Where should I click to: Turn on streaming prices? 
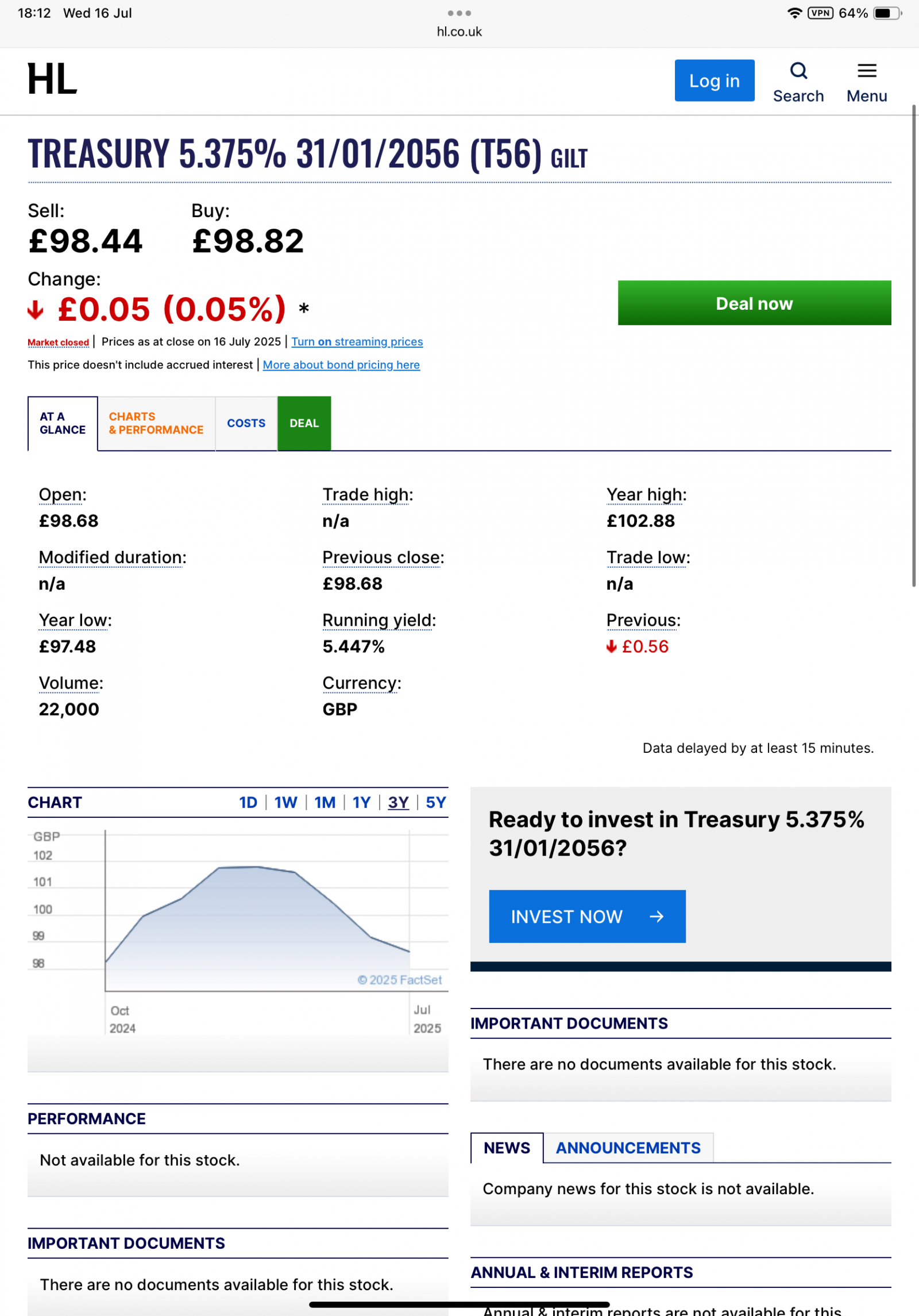click(357, 342)
